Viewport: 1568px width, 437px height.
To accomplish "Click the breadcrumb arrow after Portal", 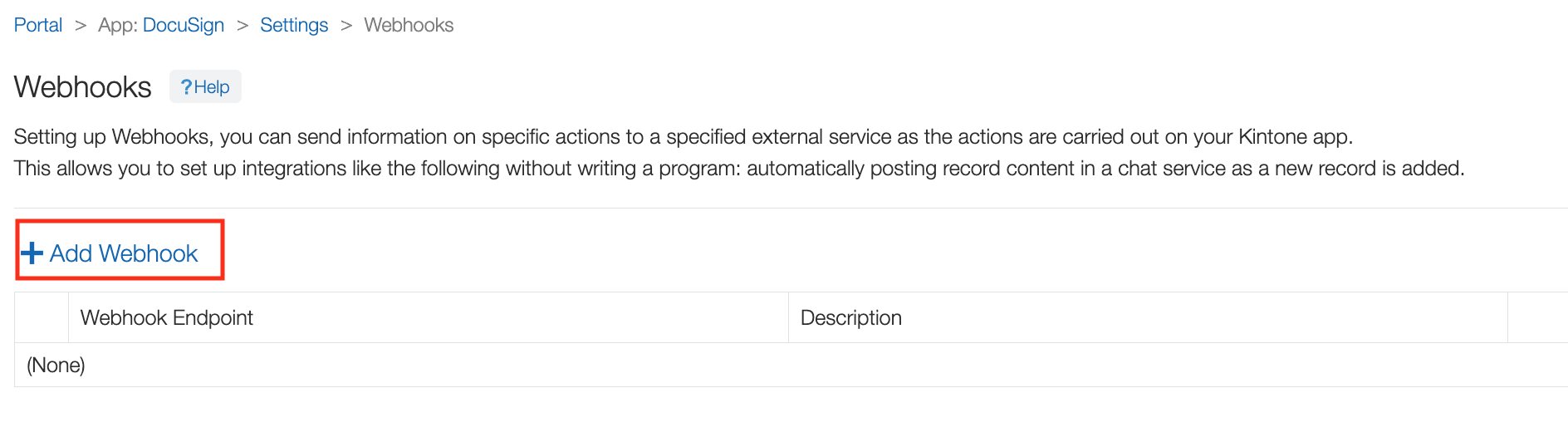I will pos(81,26).
